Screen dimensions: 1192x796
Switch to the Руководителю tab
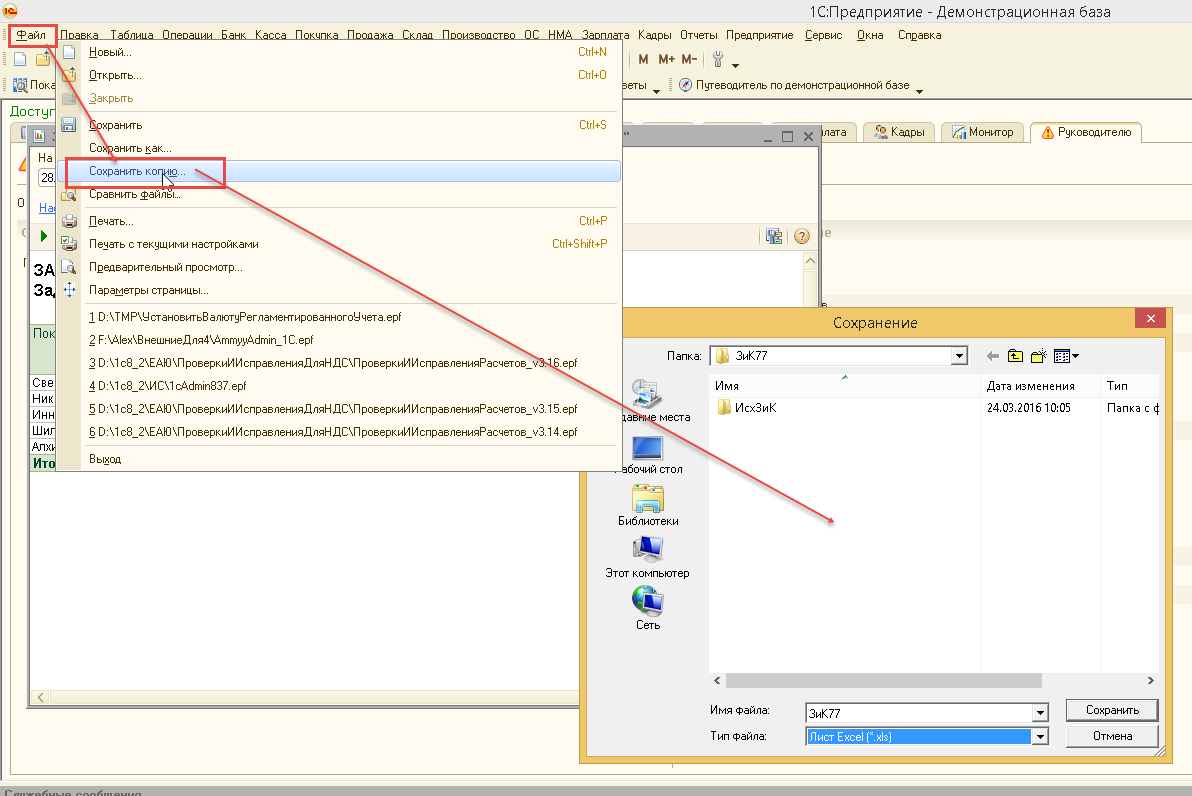(1086, 132)
